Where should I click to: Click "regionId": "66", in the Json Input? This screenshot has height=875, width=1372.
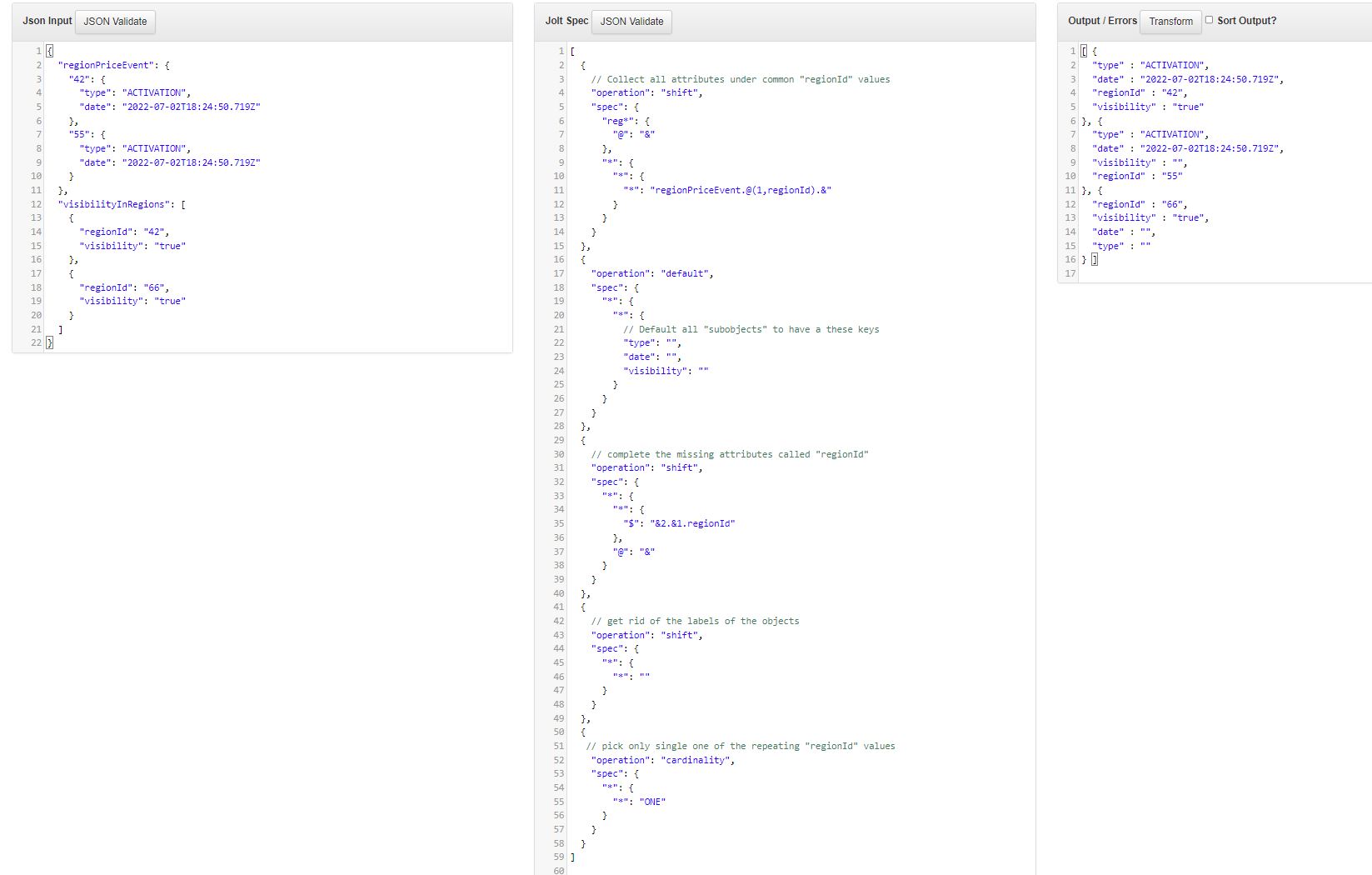tap(124, 287)
